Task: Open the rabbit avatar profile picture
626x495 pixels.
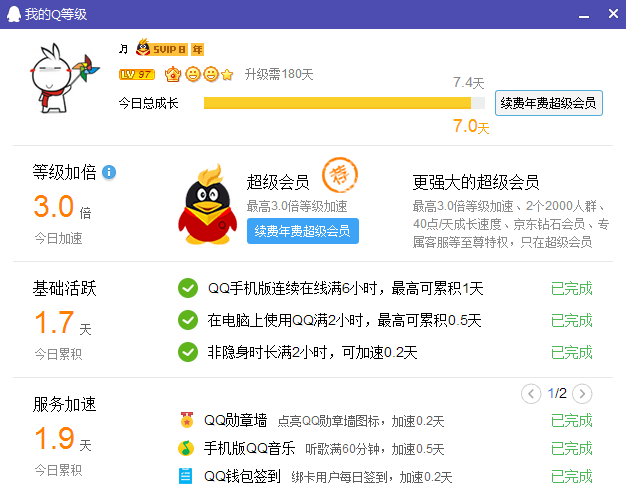Action: (x=65, y=77)
